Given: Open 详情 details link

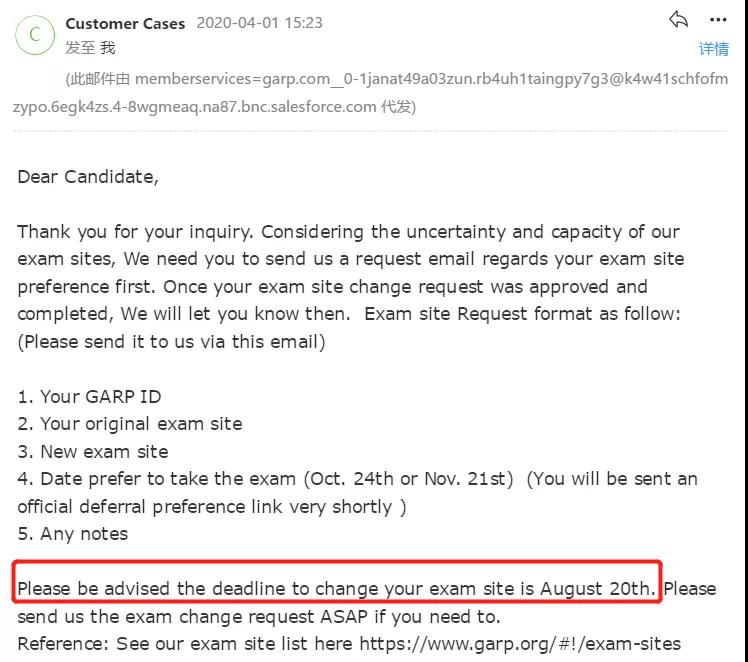Looking at the screenshot, I should click(x=714, y=49).
